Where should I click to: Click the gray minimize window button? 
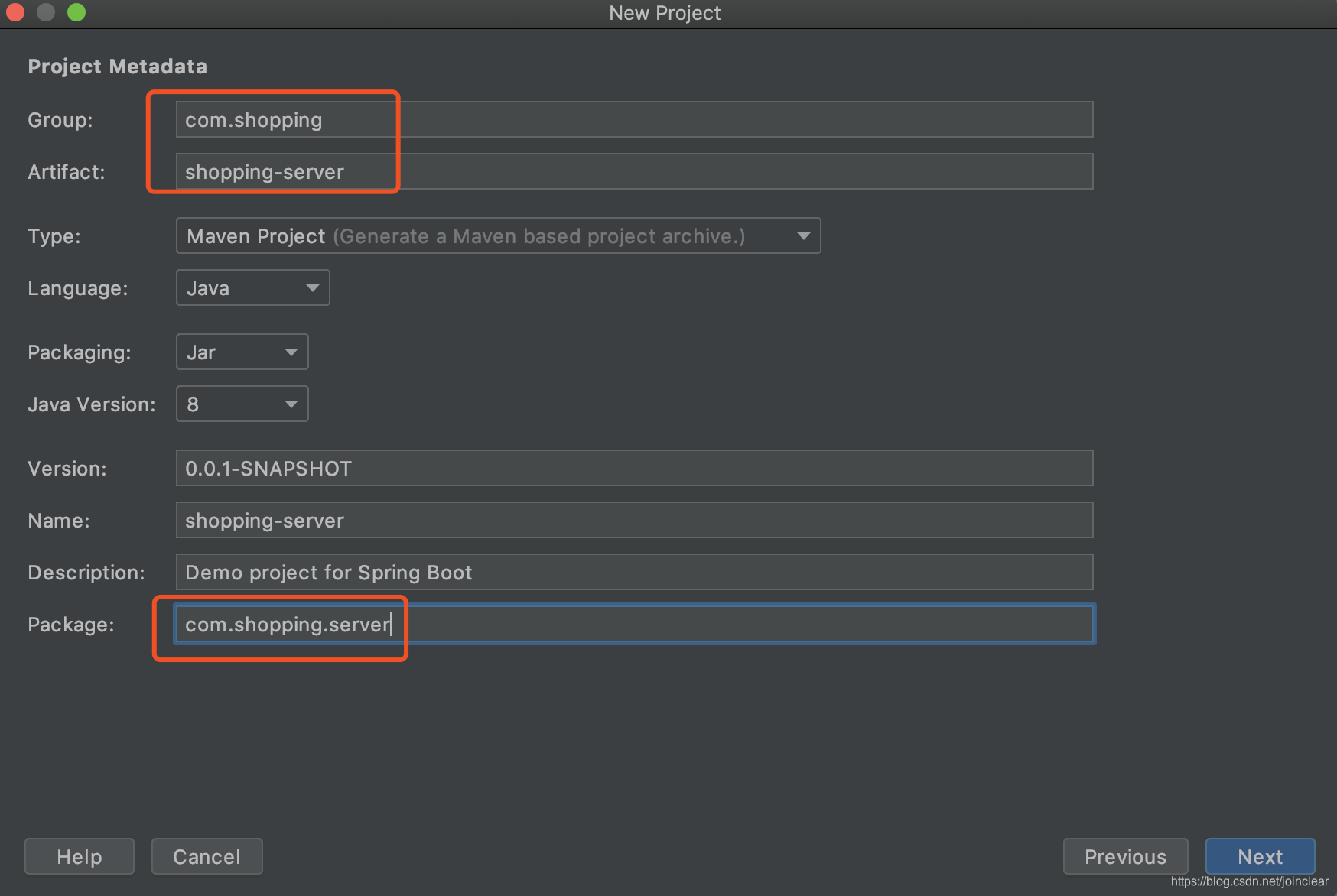pos(46,12)
